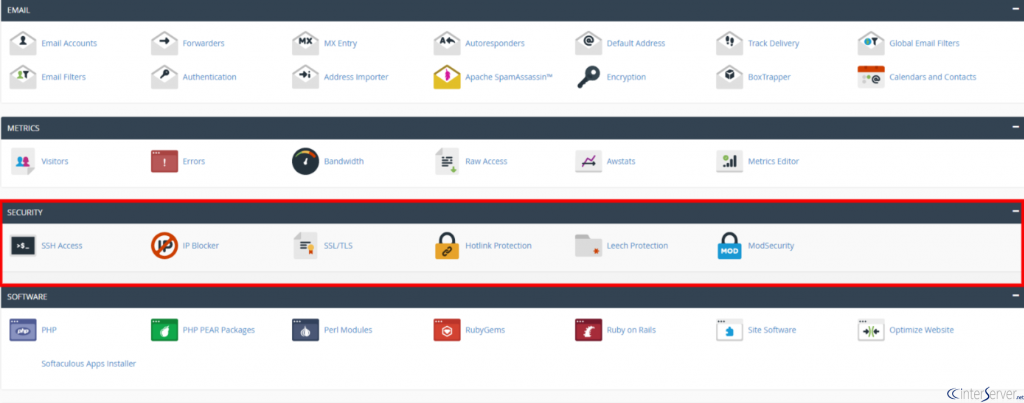
Task: Click the BoxTrapper icon
Action: tap(729, 76)
